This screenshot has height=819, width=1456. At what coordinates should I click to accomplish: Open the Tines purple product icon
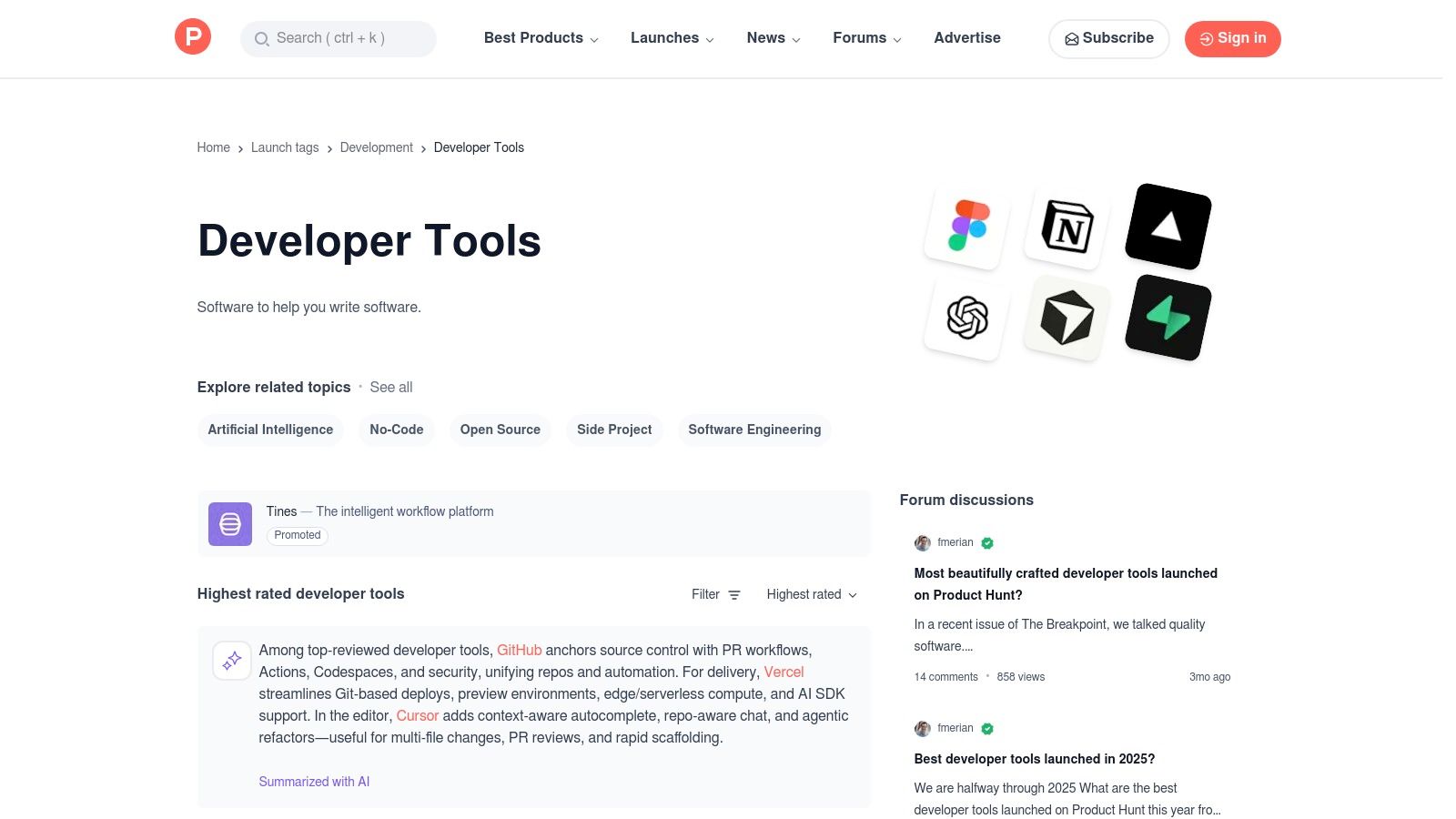(230, 524)
